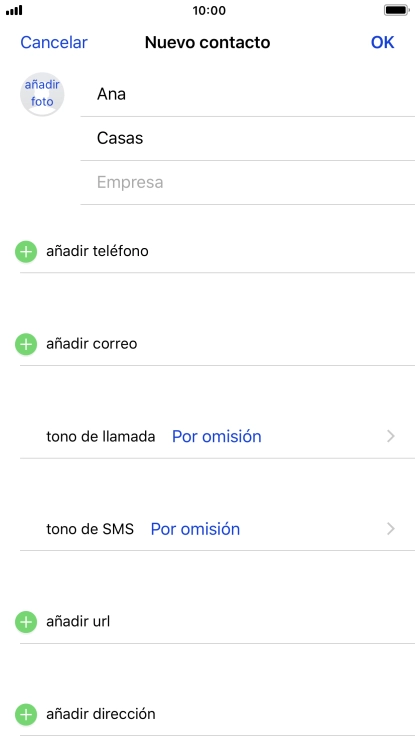Tap the añadir dirección label
415x738 pixels.
101,714
